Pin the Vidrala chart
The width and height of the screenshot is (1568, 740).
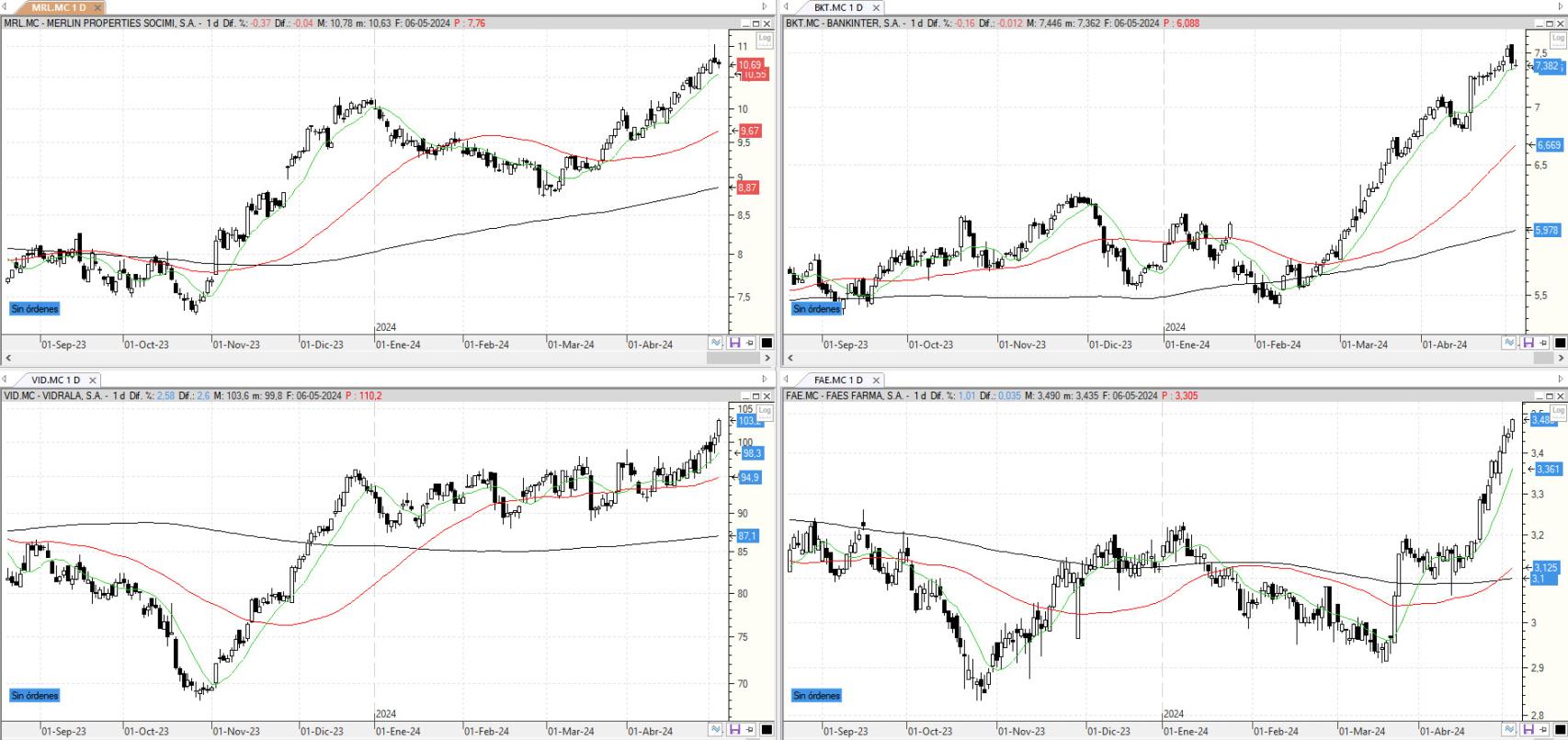pyautogui.click(x=750, y=730)
